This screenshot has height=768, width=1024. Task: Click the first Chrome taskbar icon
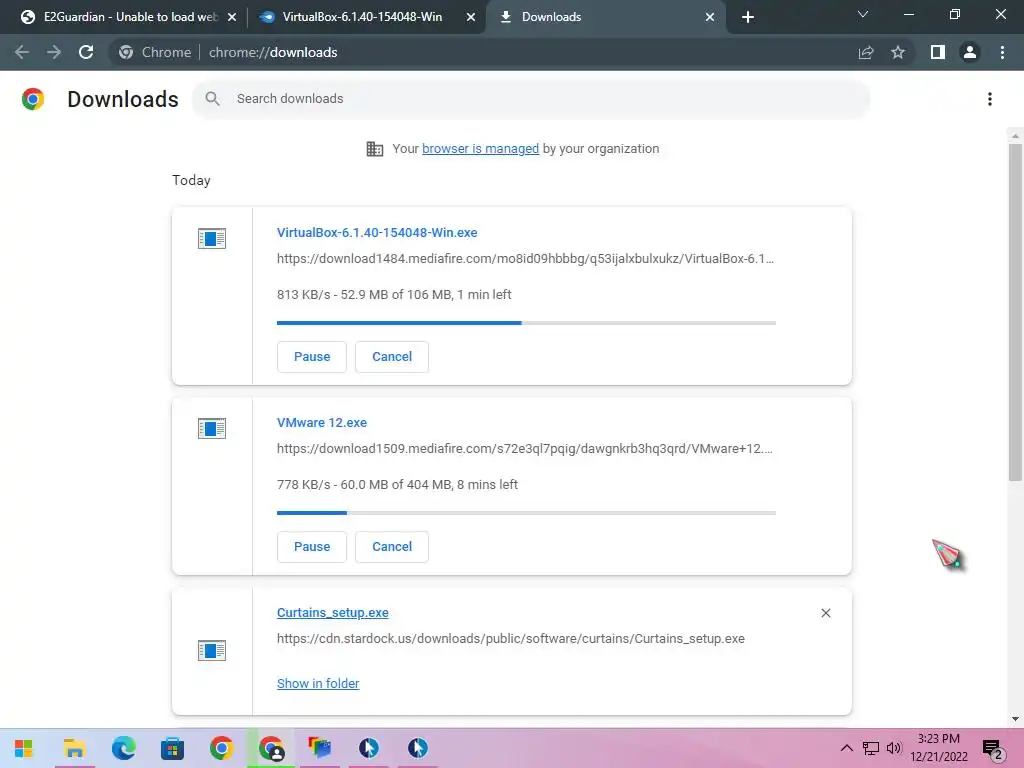coord(221,748)
